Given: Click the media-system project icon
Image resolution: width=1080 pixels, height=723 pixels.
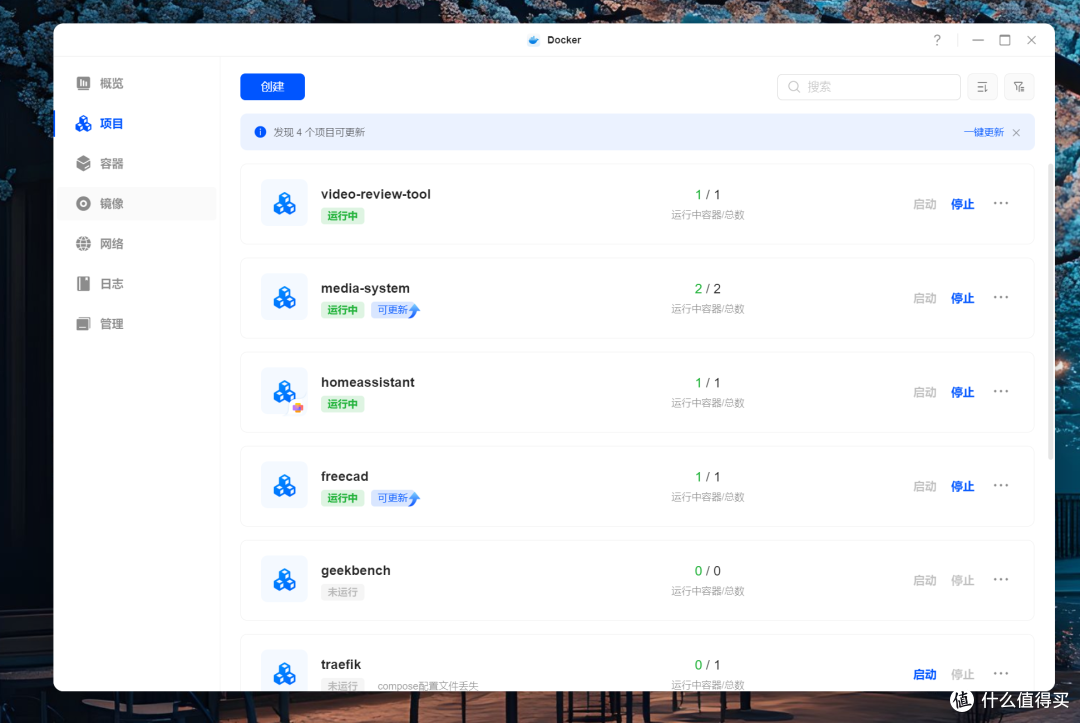Looking at the screenshot, I should click(x=284, y=297).
